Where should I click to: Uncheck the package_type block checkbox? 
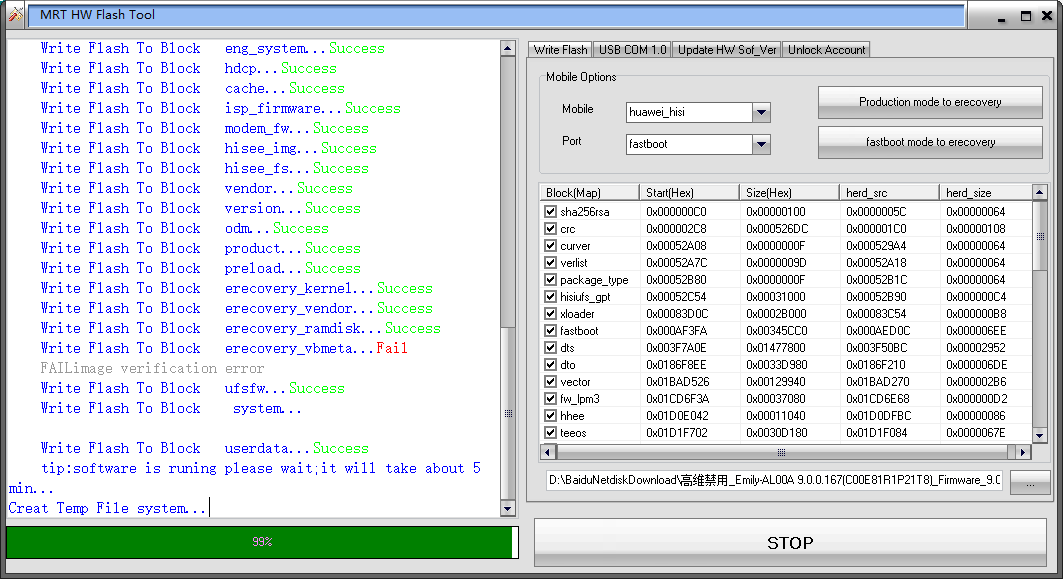(x=550, y=279)
